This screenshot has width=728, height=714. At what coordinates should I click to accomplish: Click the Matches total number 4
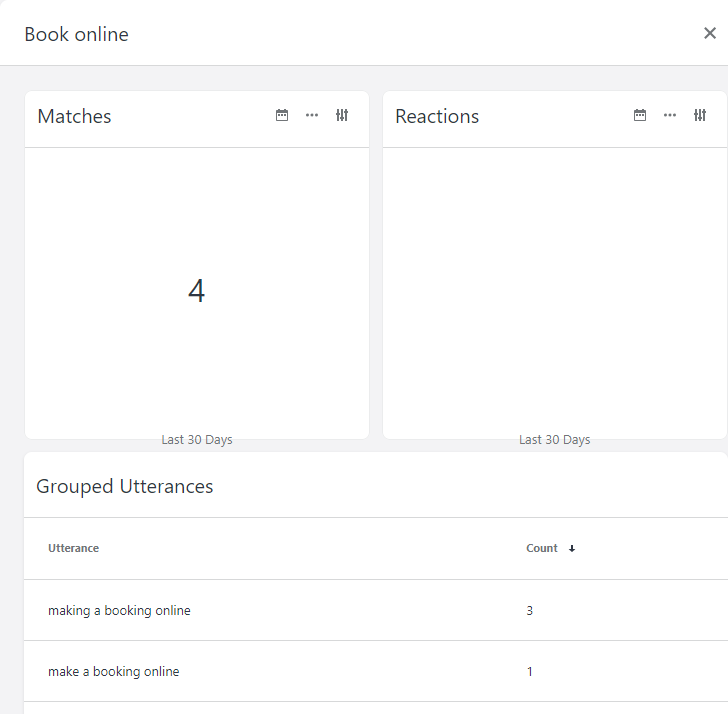[196, 291]
